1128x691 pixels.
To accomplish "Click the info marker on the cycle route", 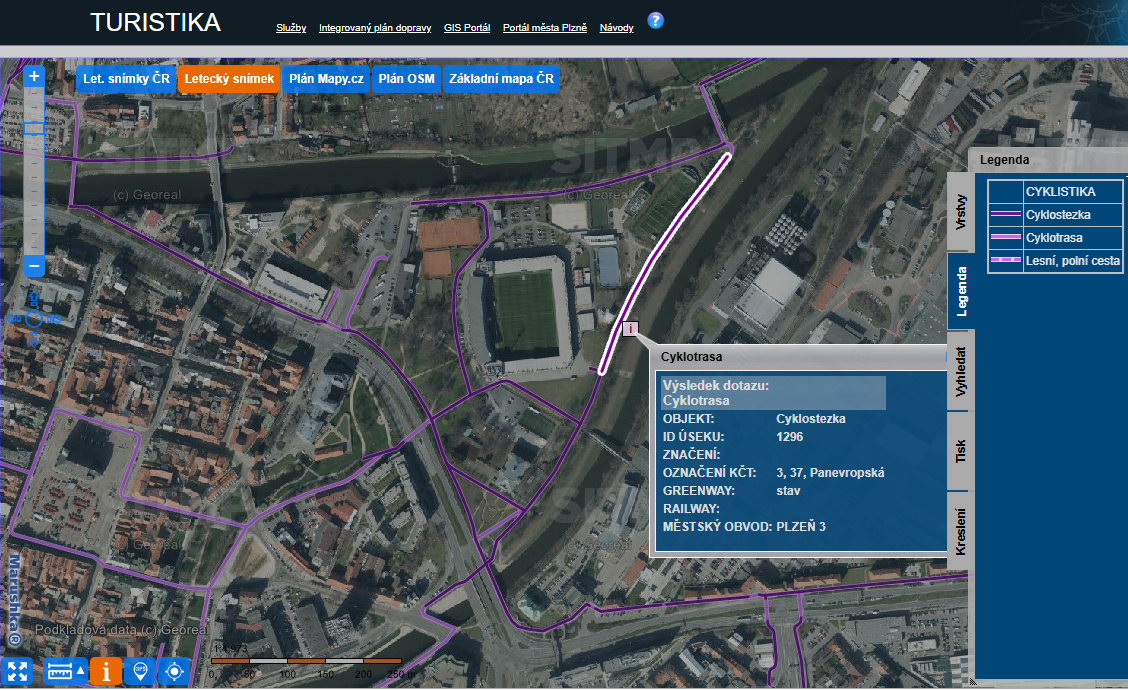I will [630, 329].
